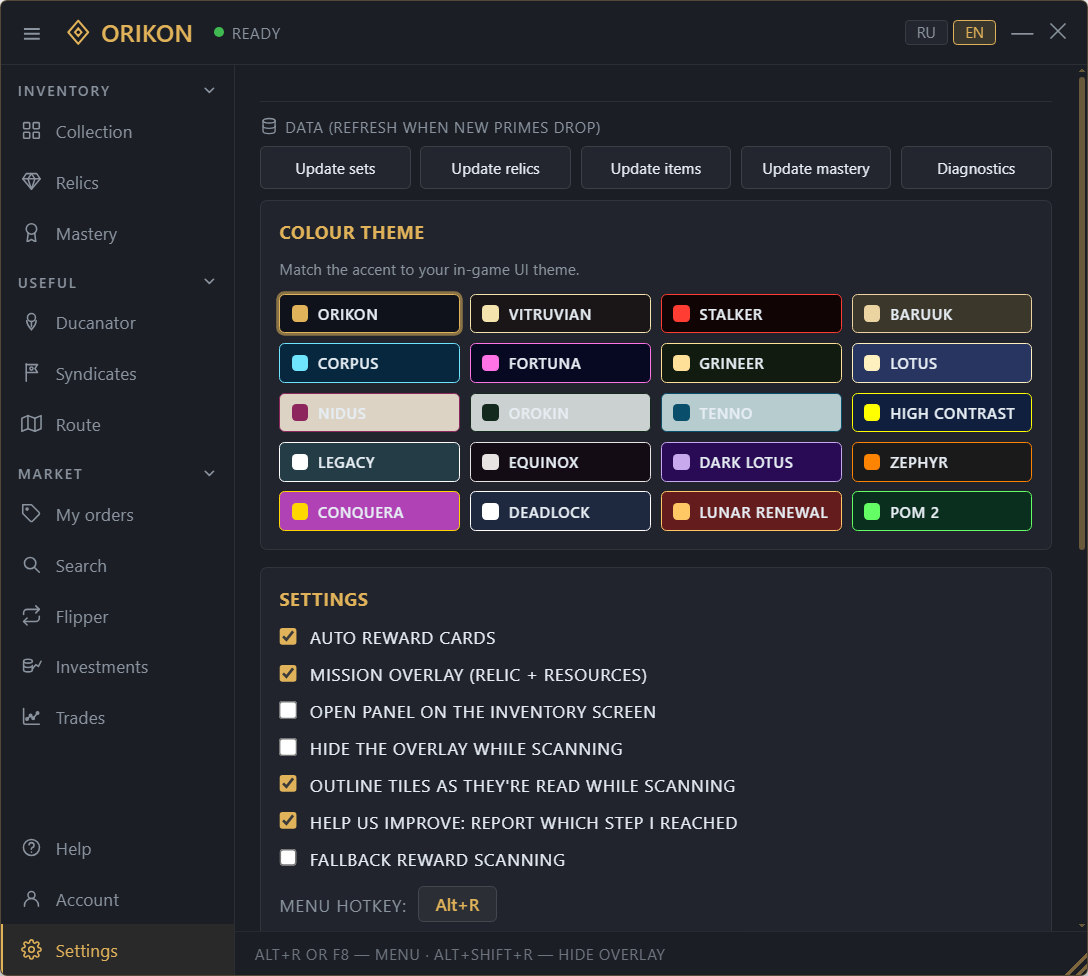Choose the VITRUVIAN colour theme
This screenshot has height=976, width=1088.
tap(560, 314)
